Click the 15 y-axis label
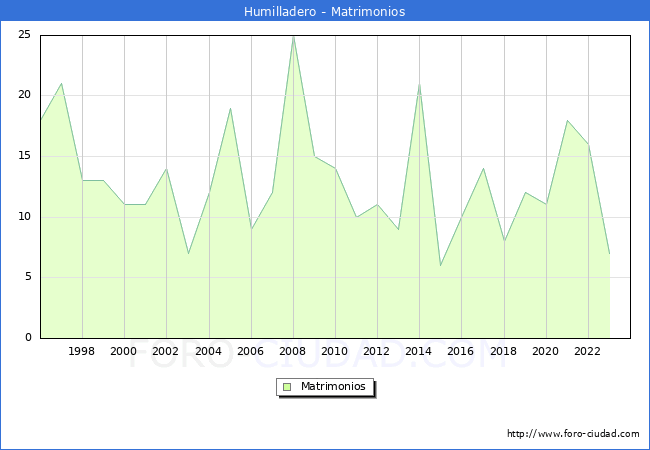The image size is (650, 450). point(24,156)
